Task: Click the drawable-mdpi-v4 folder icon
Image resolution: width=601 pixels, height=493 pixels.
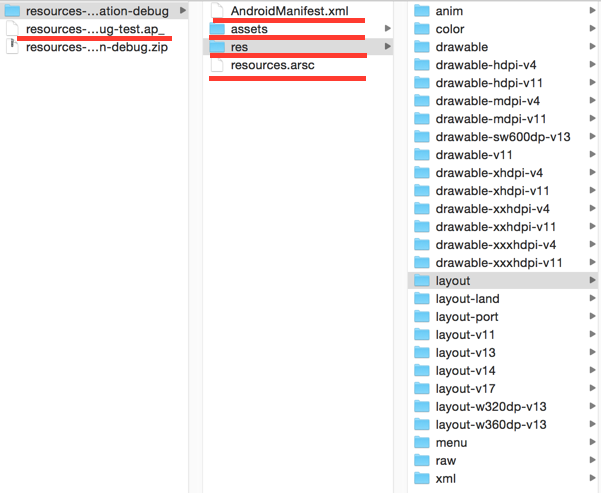Action: [x=422, y=101]
